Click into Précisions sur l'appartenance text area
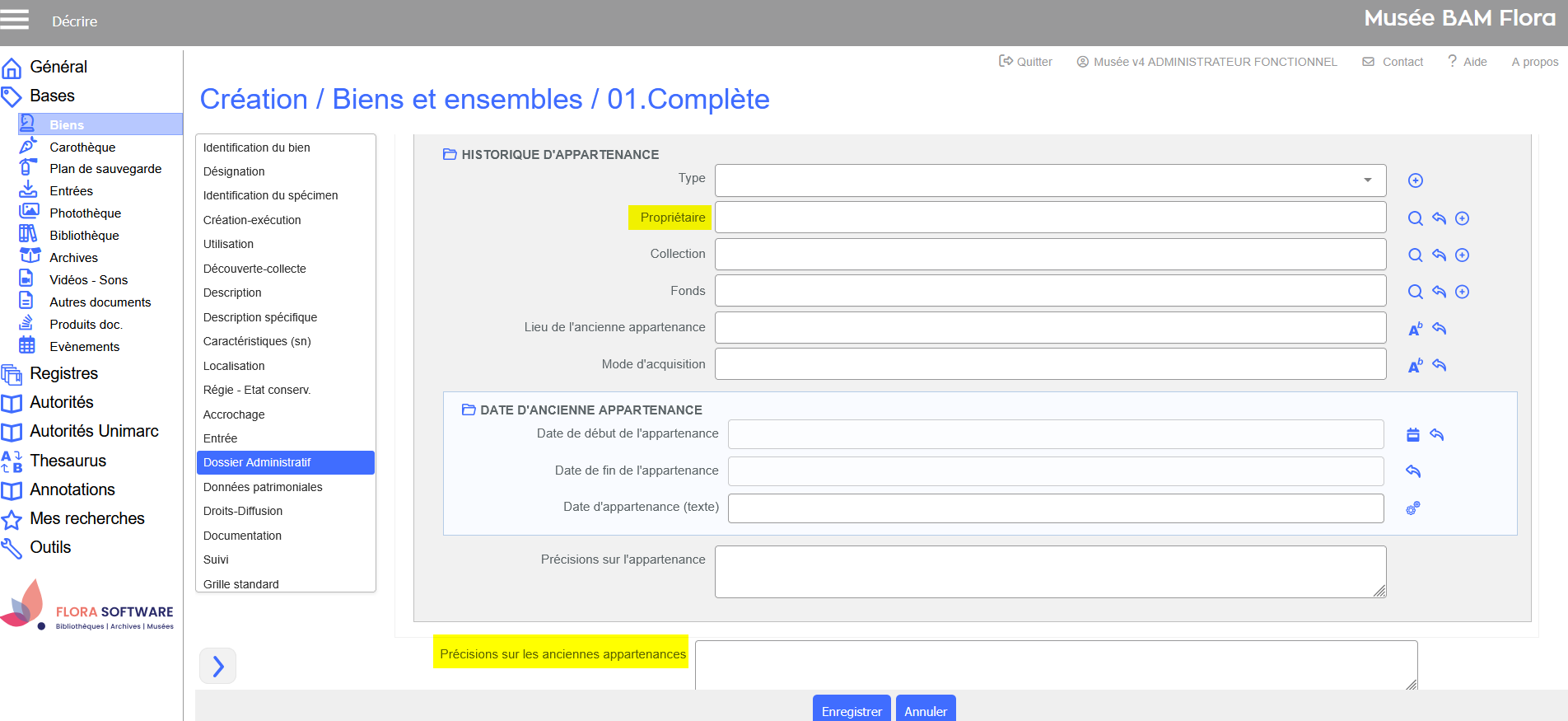Image resolution: width=1568 pixels, height=721 pixels. coord(1050,572)
